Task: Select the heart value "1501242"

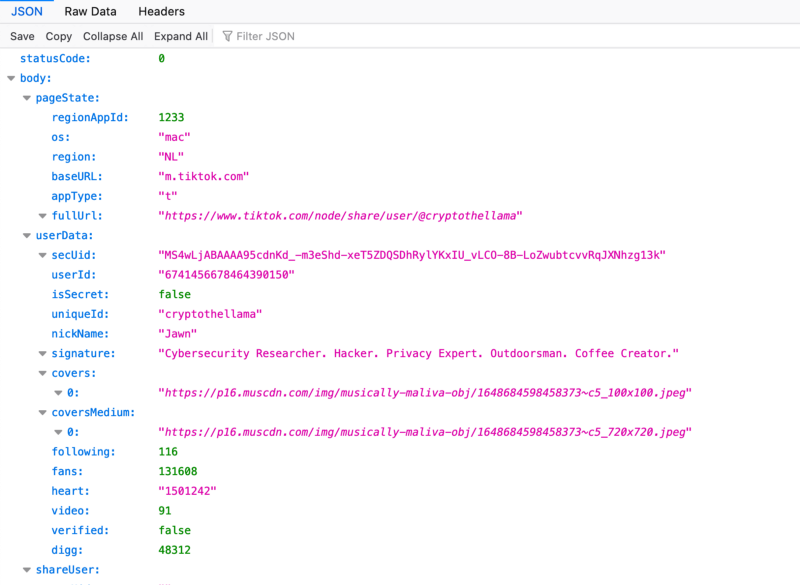Action: [187, 491]
